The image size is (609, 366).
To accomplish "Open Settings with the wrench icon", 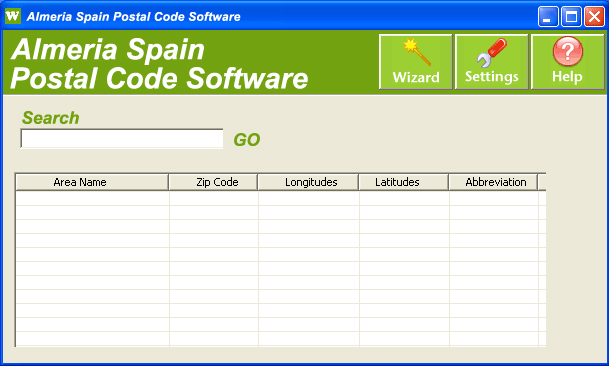I will click(492, 62).
